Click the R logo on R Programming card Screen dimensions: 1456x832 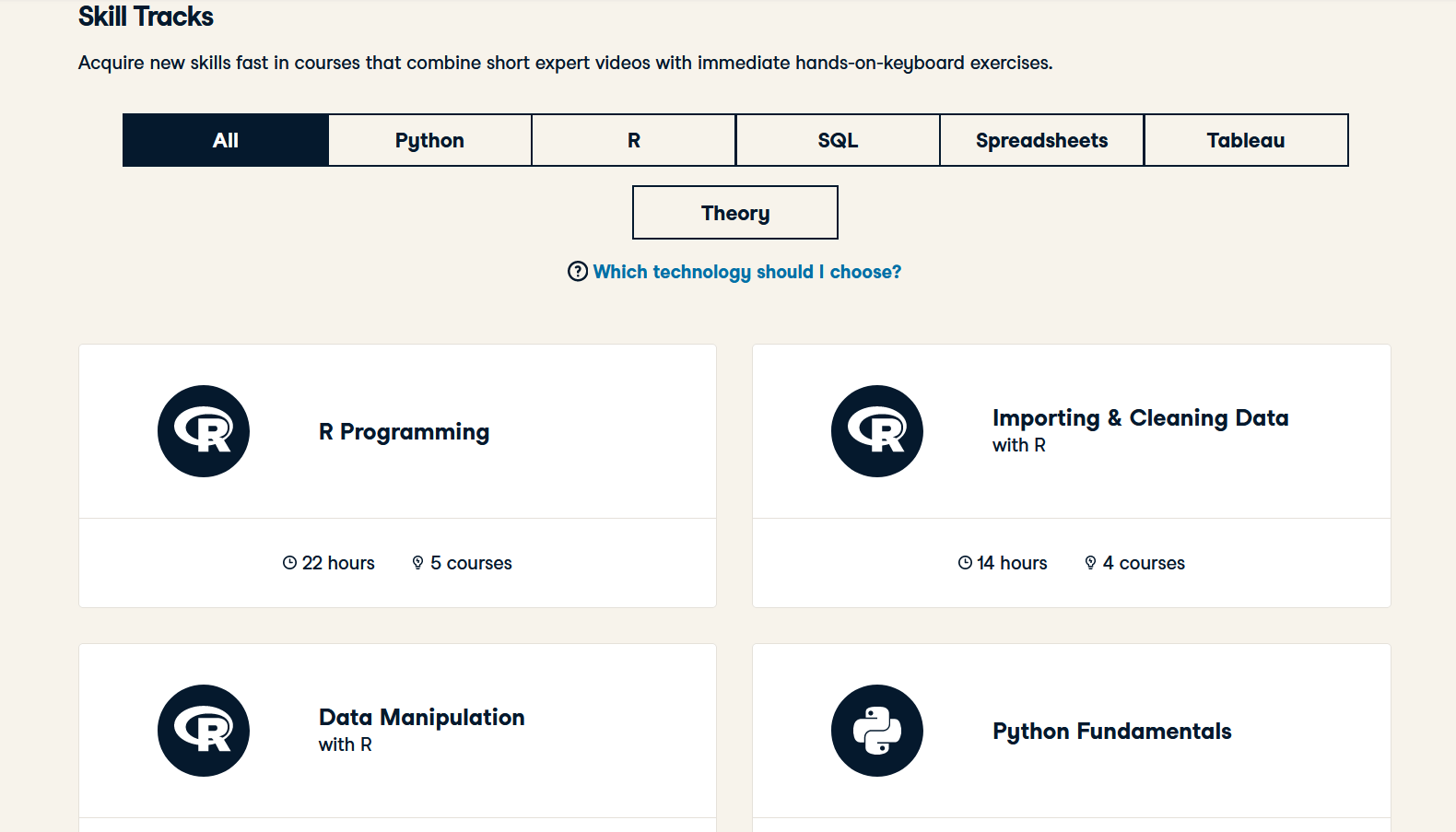204,431
